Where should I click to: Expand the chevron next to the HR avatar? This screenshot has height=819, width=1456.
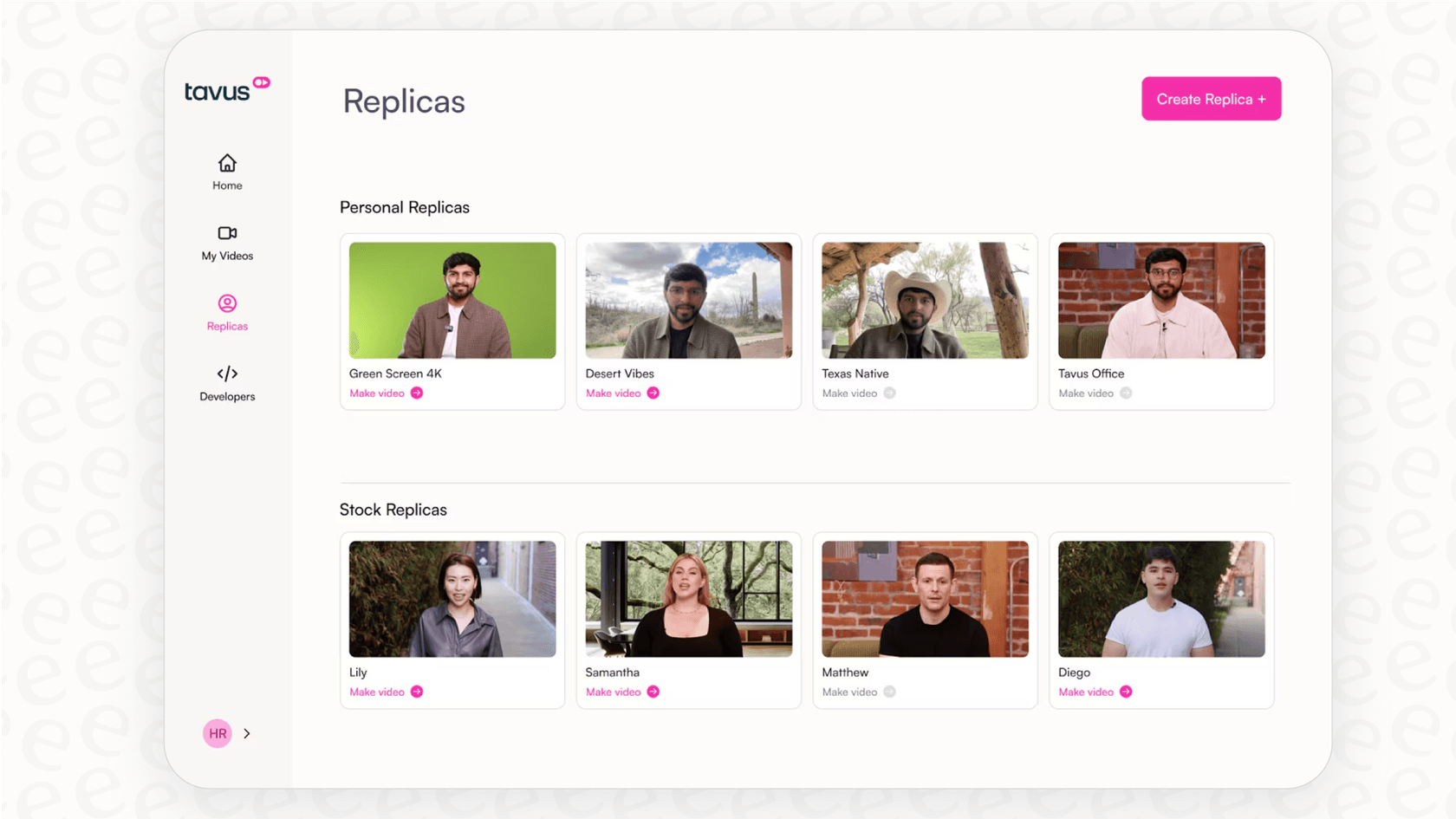tap(246, 732)
